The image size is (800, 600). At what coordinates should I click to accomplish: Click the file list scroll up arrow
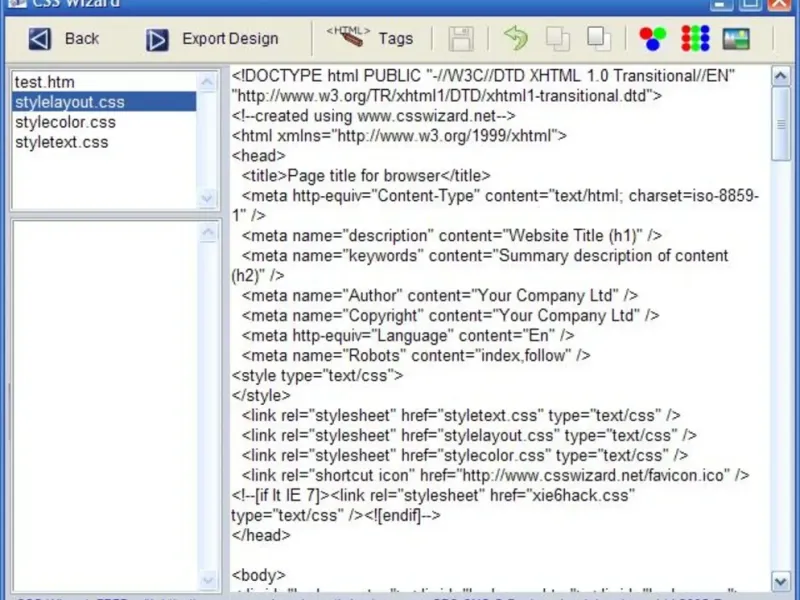(x=207, y=82)
